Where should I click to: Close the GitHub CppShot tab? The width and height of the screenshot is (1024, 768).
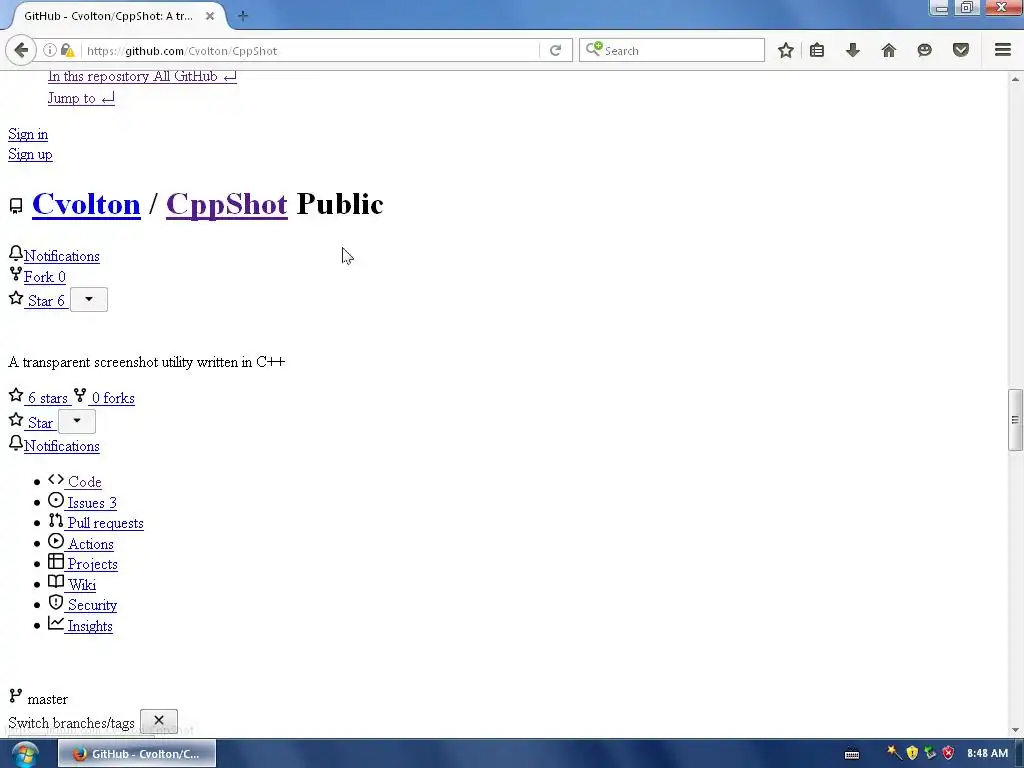(210, 16)
